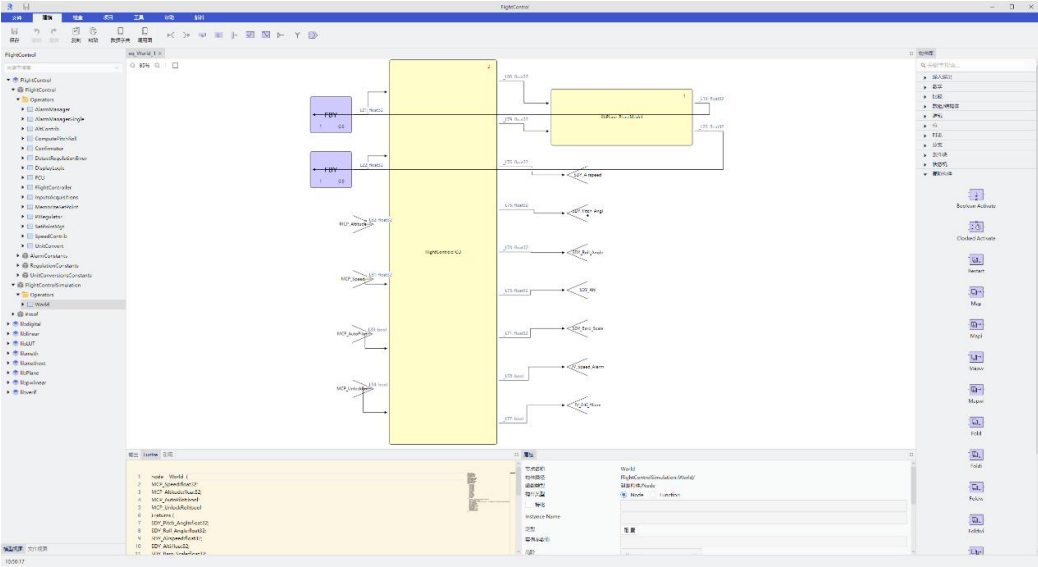Click the fit-to-window square icon on canvas
The width and height of the screenshot is (1038, 567).
tap(175, 65)
